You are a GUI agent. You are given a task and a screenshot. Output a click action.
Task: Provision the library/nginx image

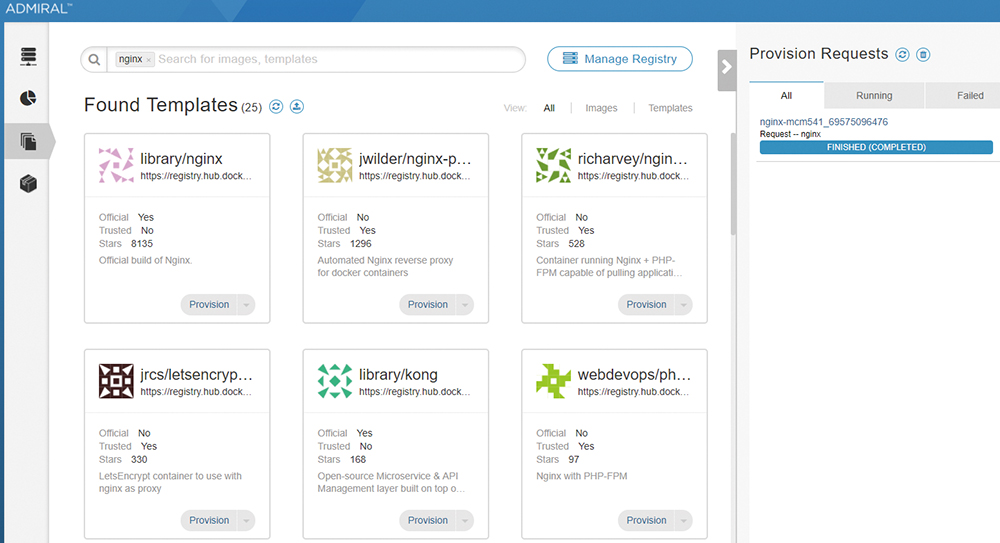tap(209, 304)
